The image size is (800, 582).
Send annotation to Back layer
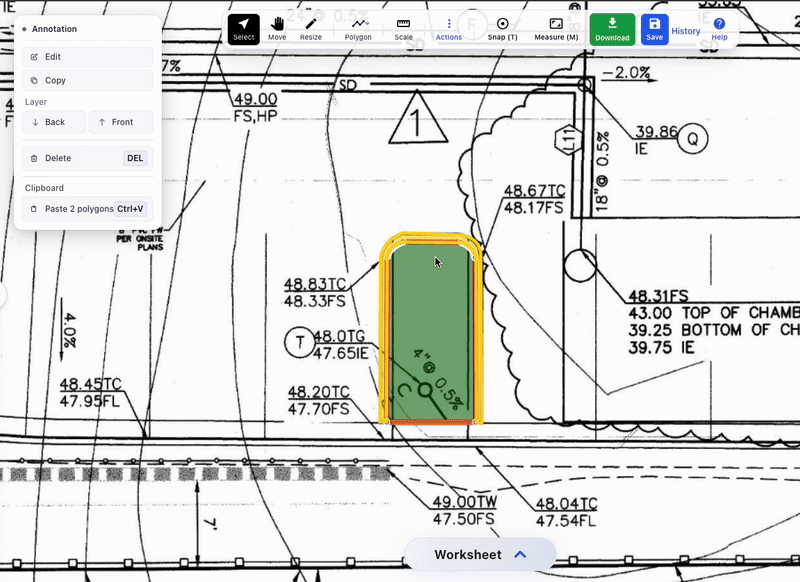[54, 122]
